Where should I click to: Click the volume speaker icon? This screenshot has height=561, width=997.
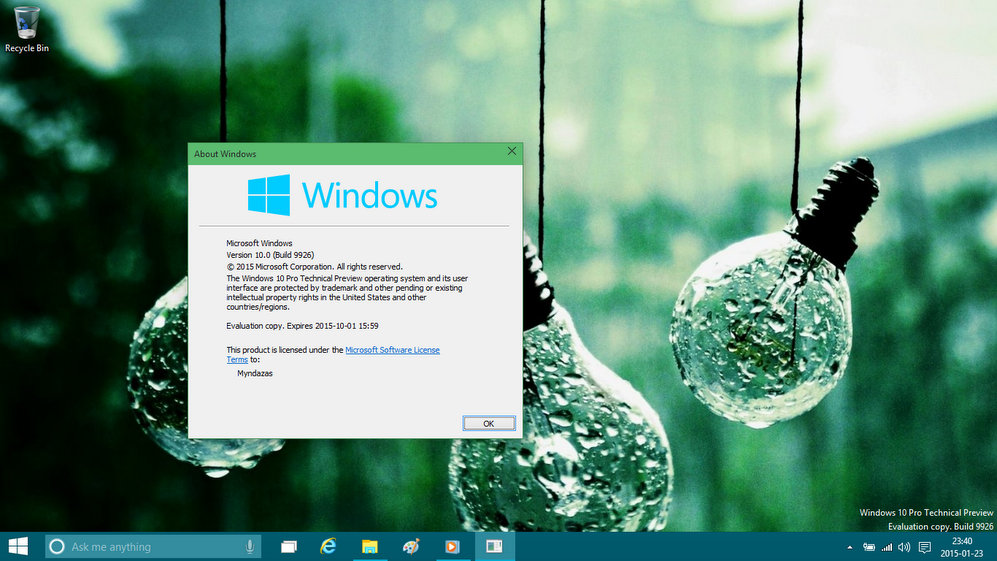904,548
